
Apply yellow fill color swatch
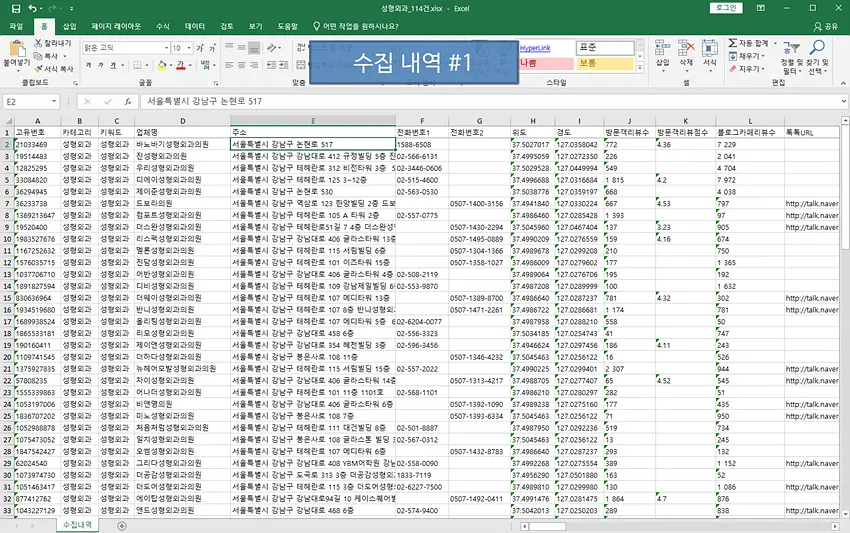(162, 65)
